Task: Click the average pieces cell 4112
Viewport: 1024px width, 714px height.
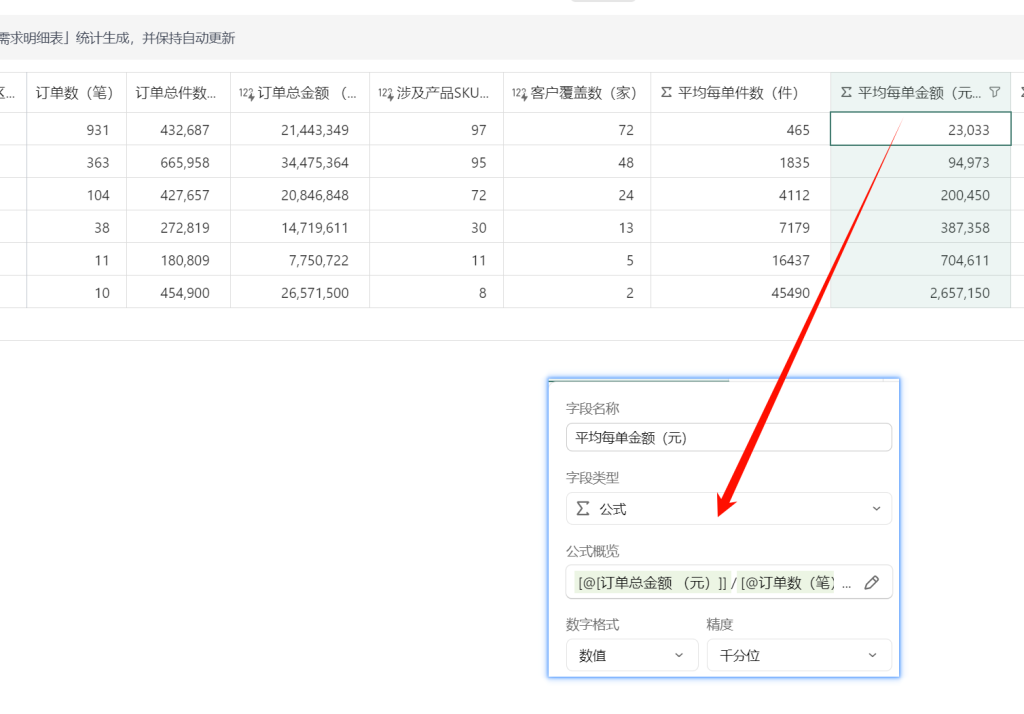Action: pyautogui.click(x=741, y=195)
